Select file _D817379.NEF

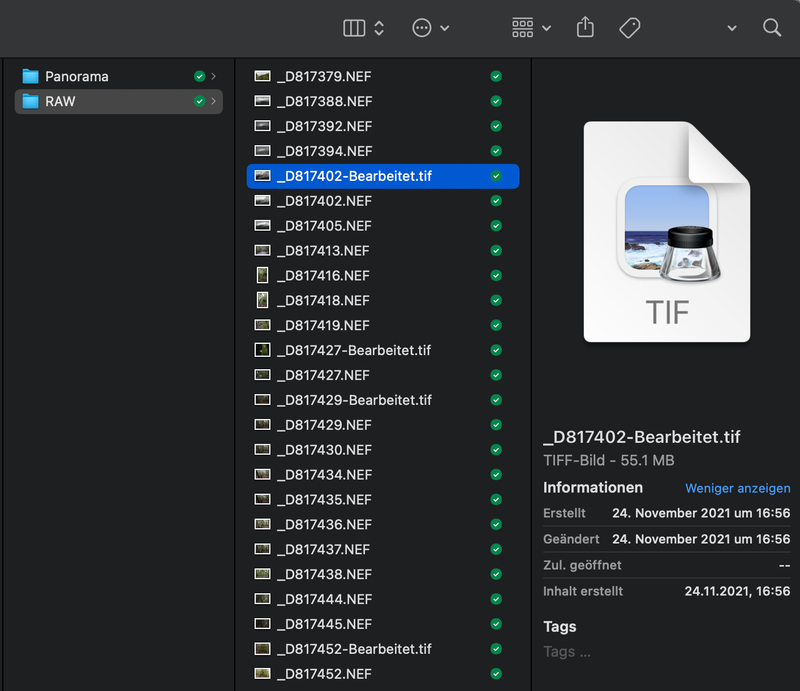tap(324, 76)
